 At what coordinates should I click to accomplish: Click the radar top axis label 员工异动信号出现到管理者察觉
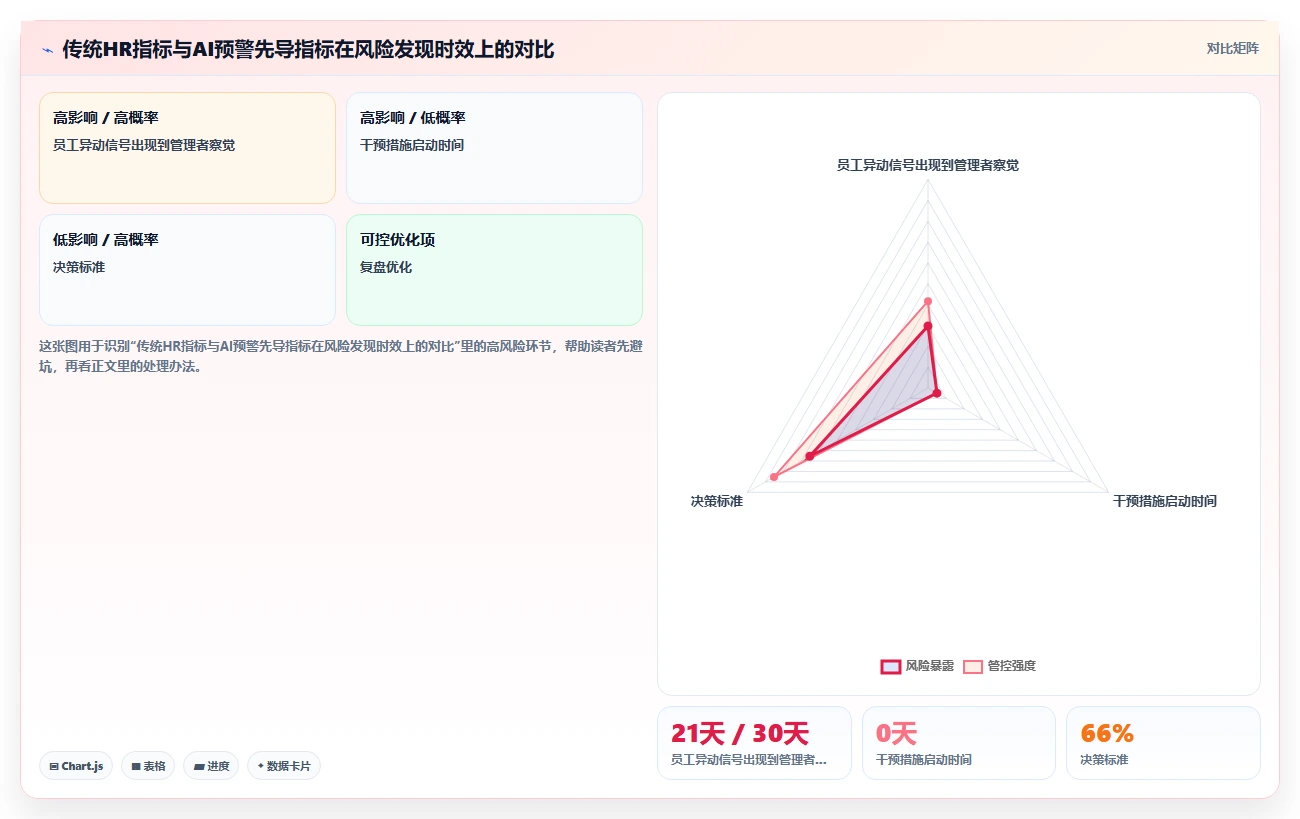[928, 165]
